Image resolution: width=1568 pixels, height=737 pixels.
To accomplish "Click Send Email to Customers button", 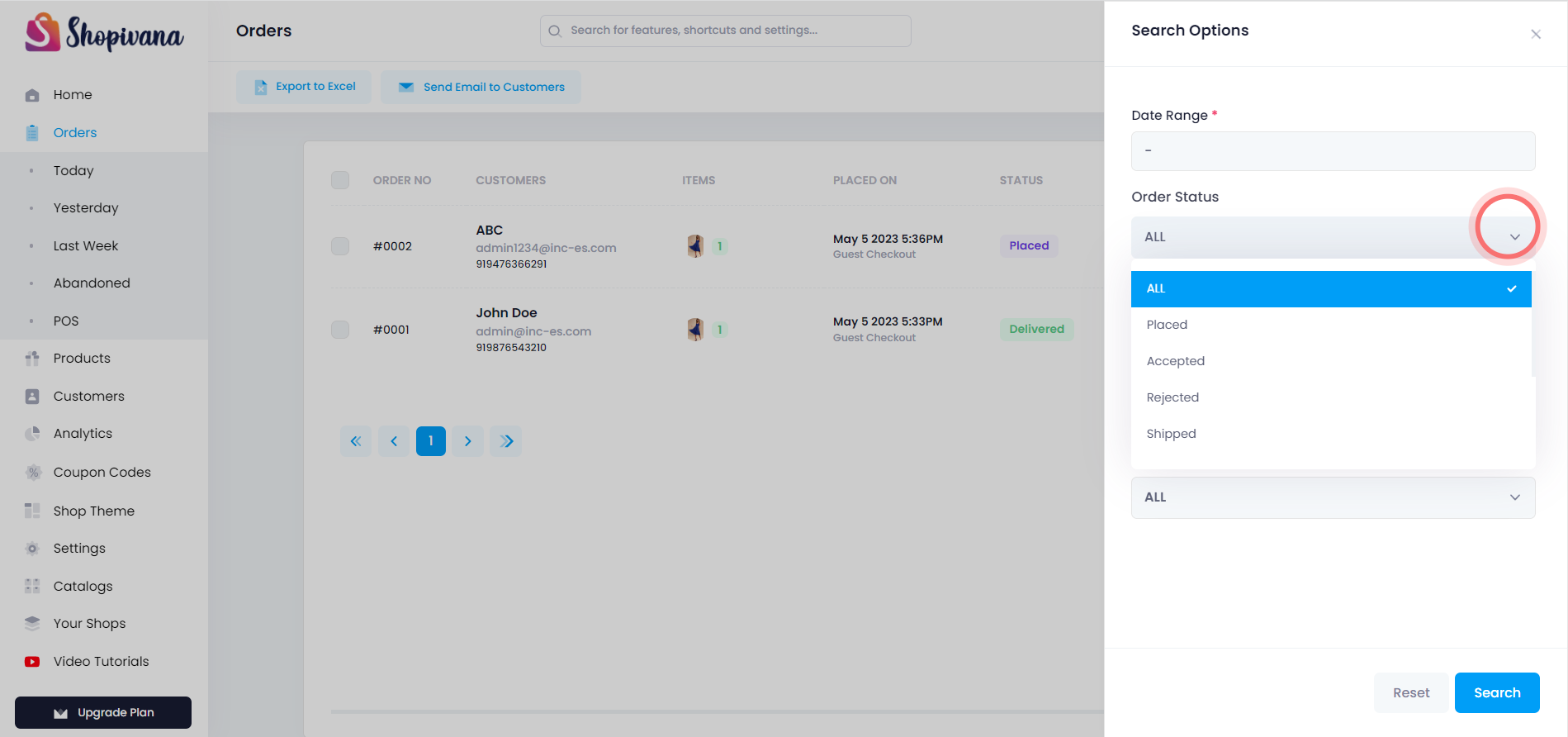I will (x=481, y=87).
